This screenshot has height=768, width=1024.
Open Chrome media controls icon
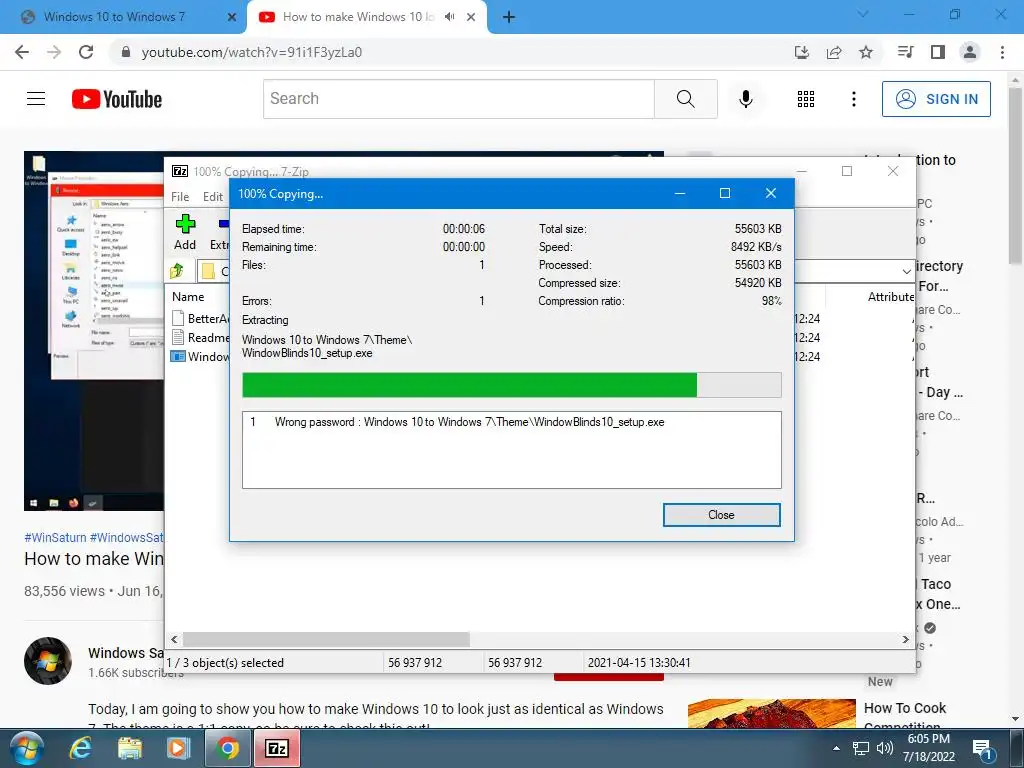coord(906,52)
